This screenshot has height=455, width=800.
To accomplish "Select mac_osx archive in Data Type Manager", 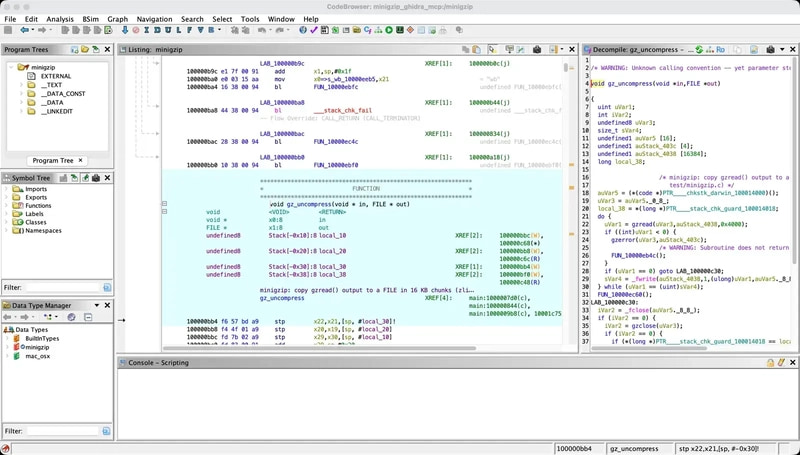I will tap(38, 356).
